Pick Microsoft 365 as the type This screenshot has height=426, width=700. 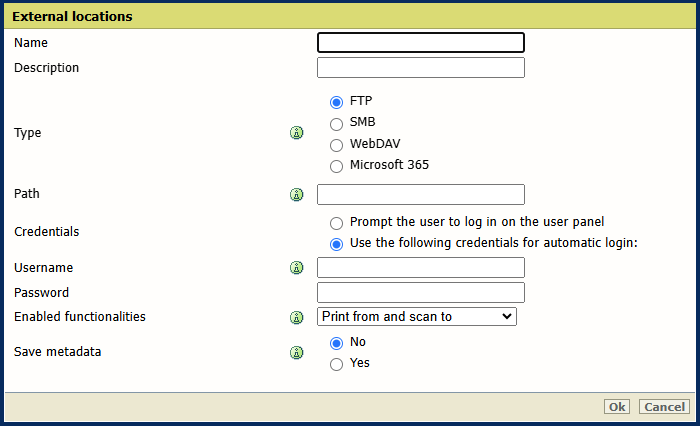tap(336, 166)
